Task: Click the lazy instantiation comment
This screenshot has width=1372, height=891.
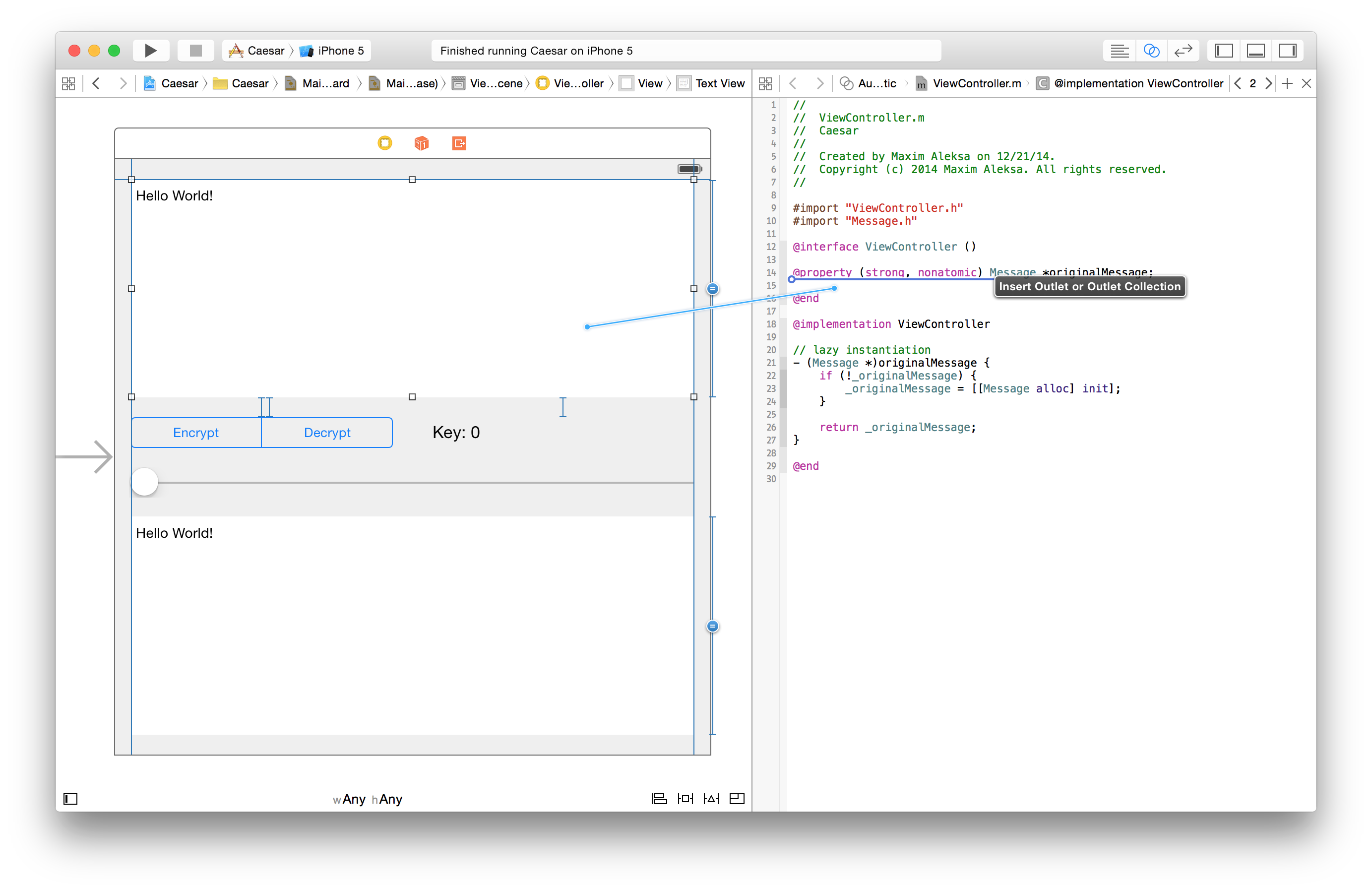Action: (x=861, y=350)
